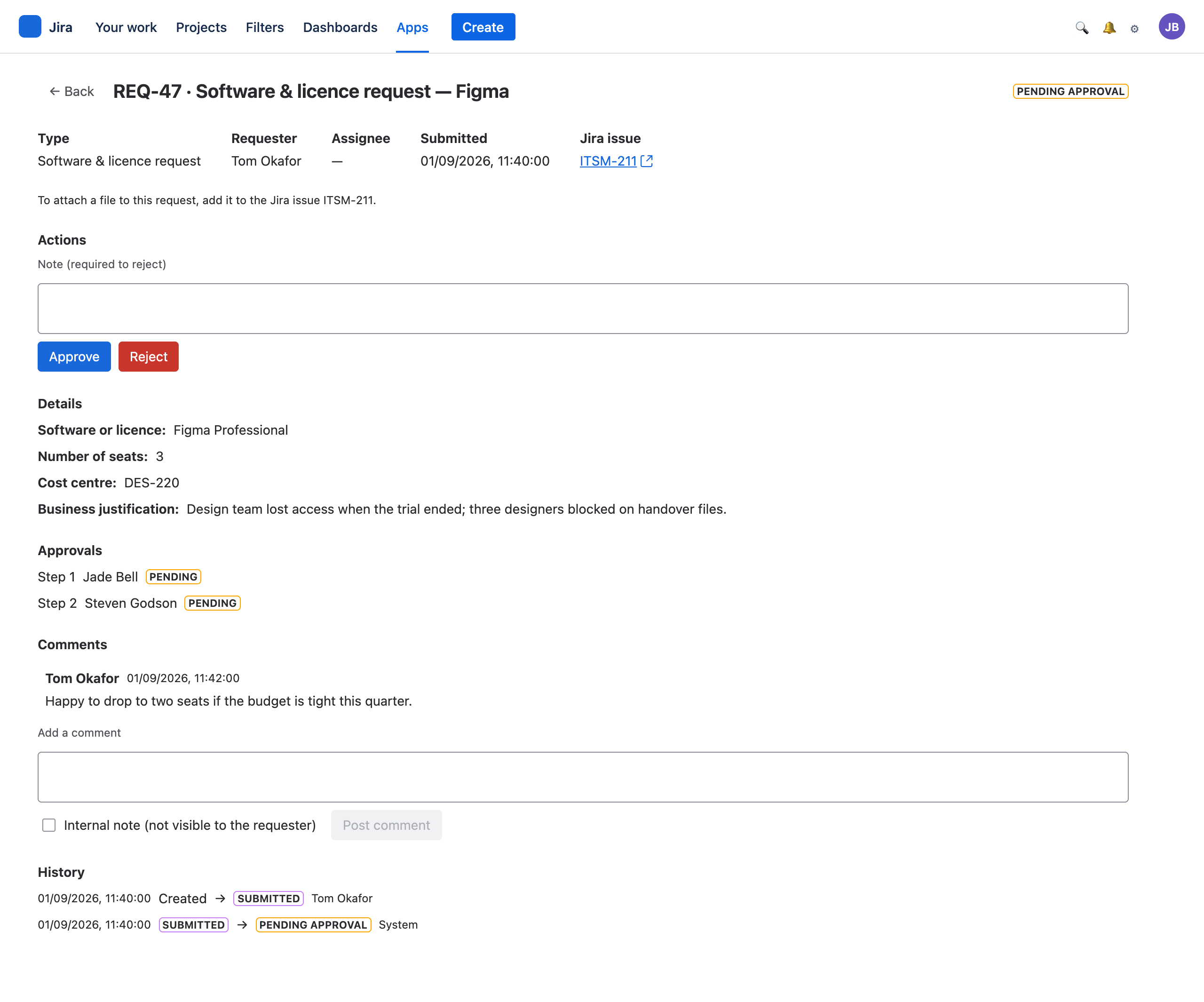
Task: Click the PENDING badge next to Steven Godson
Action: point(212,603)
